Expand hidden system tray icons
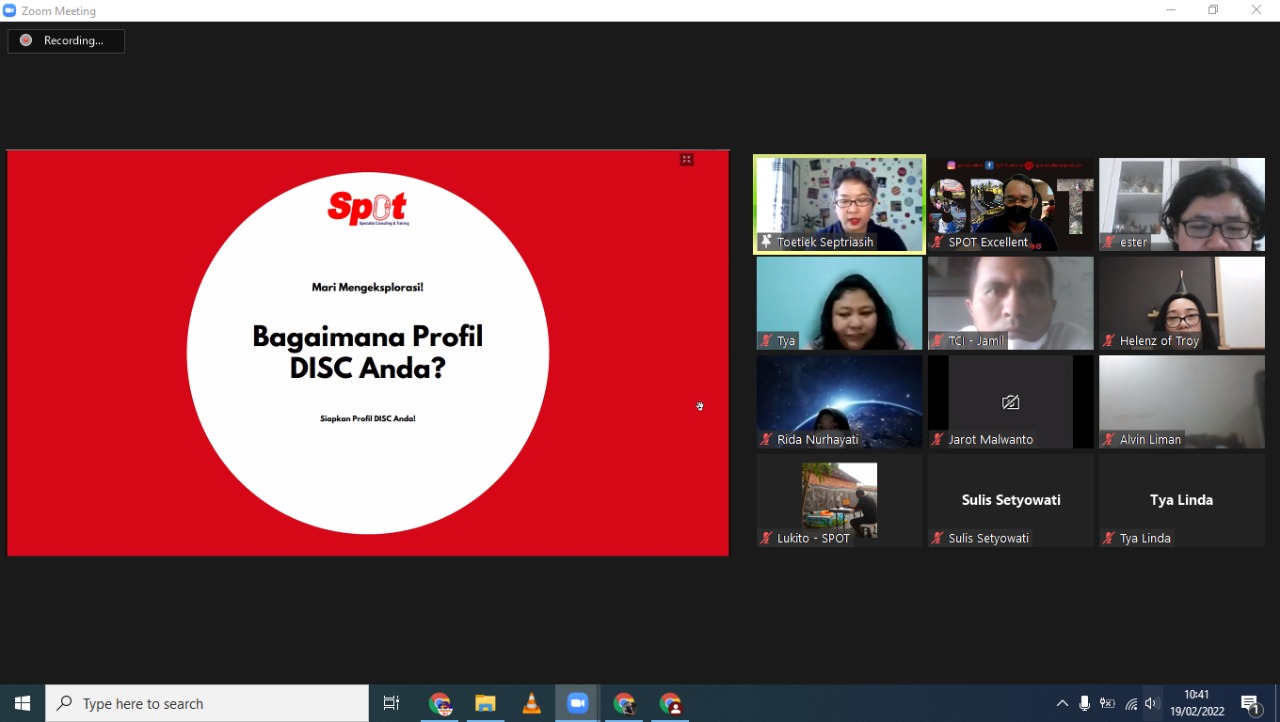 point(1062,703)
